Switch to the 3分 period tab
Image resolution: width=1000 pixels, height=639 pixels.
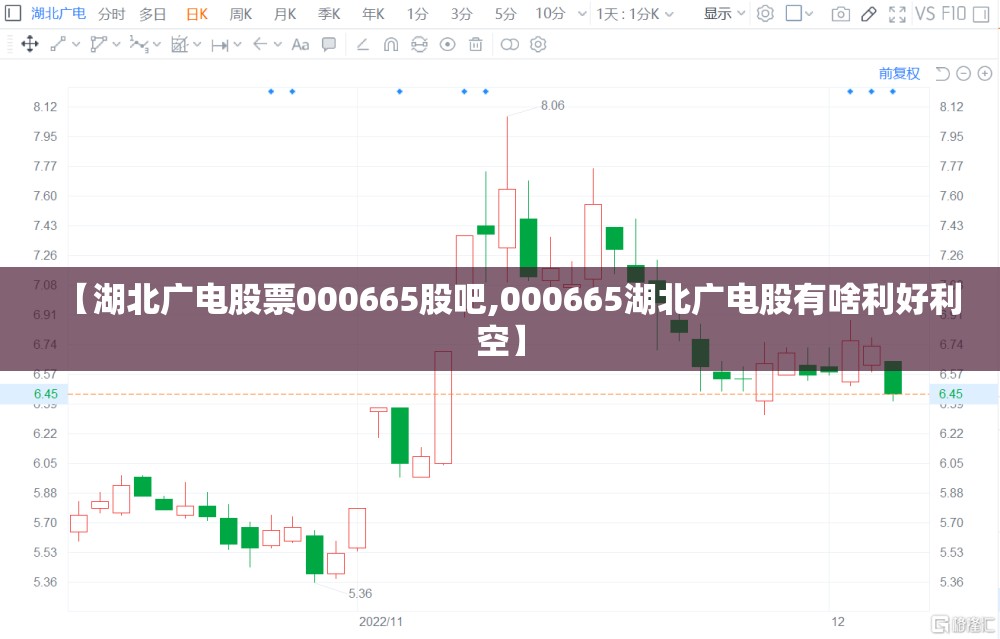(461, 14)
